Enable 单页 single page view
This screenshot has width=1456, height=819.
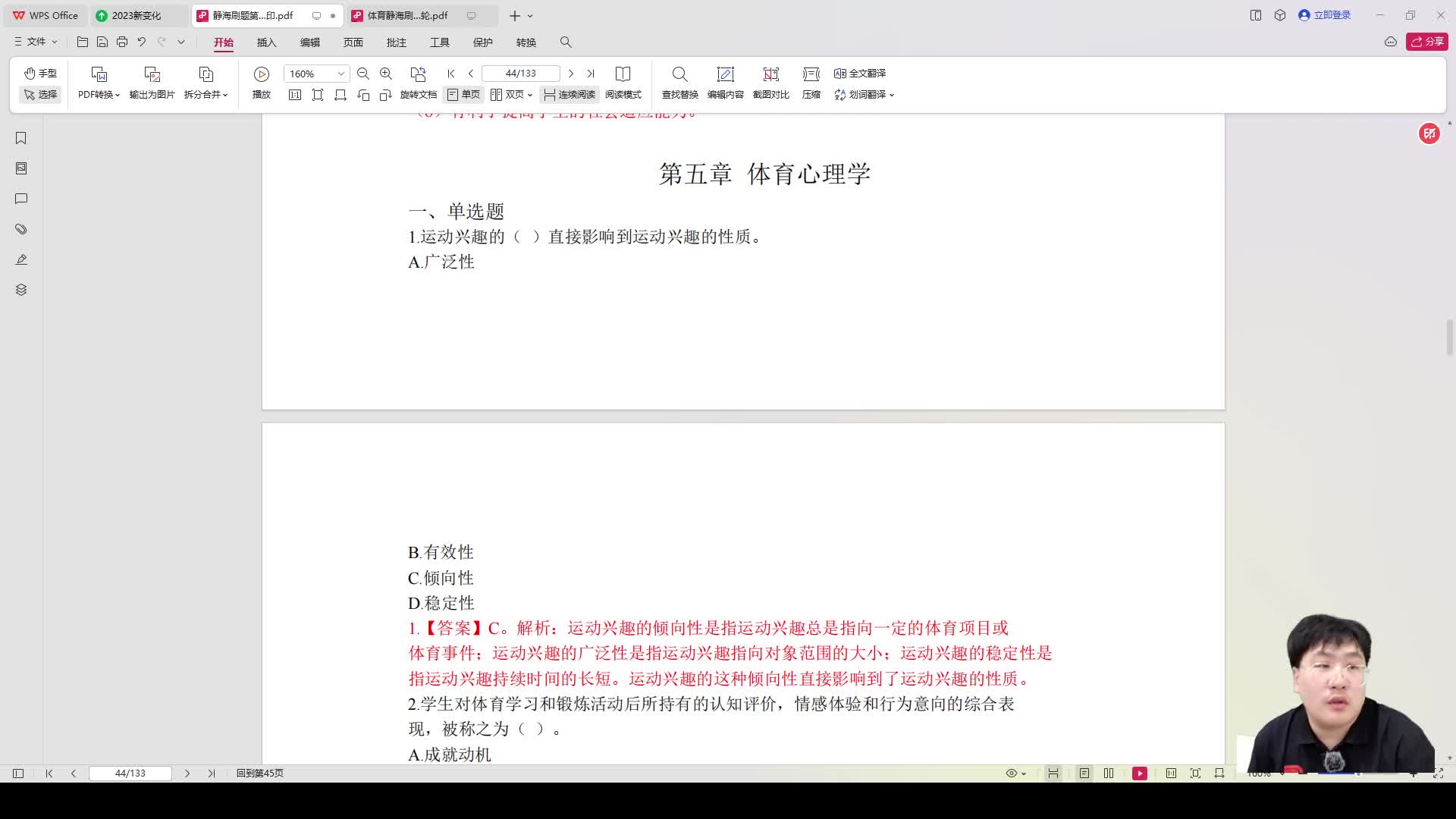463,95
